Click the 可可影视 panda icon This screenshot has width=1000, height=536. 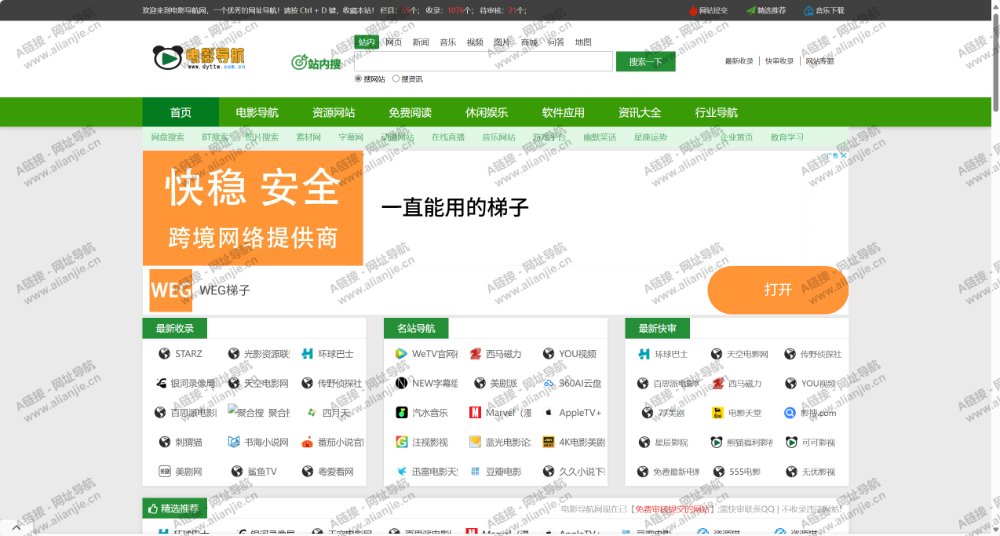[791, 442]
